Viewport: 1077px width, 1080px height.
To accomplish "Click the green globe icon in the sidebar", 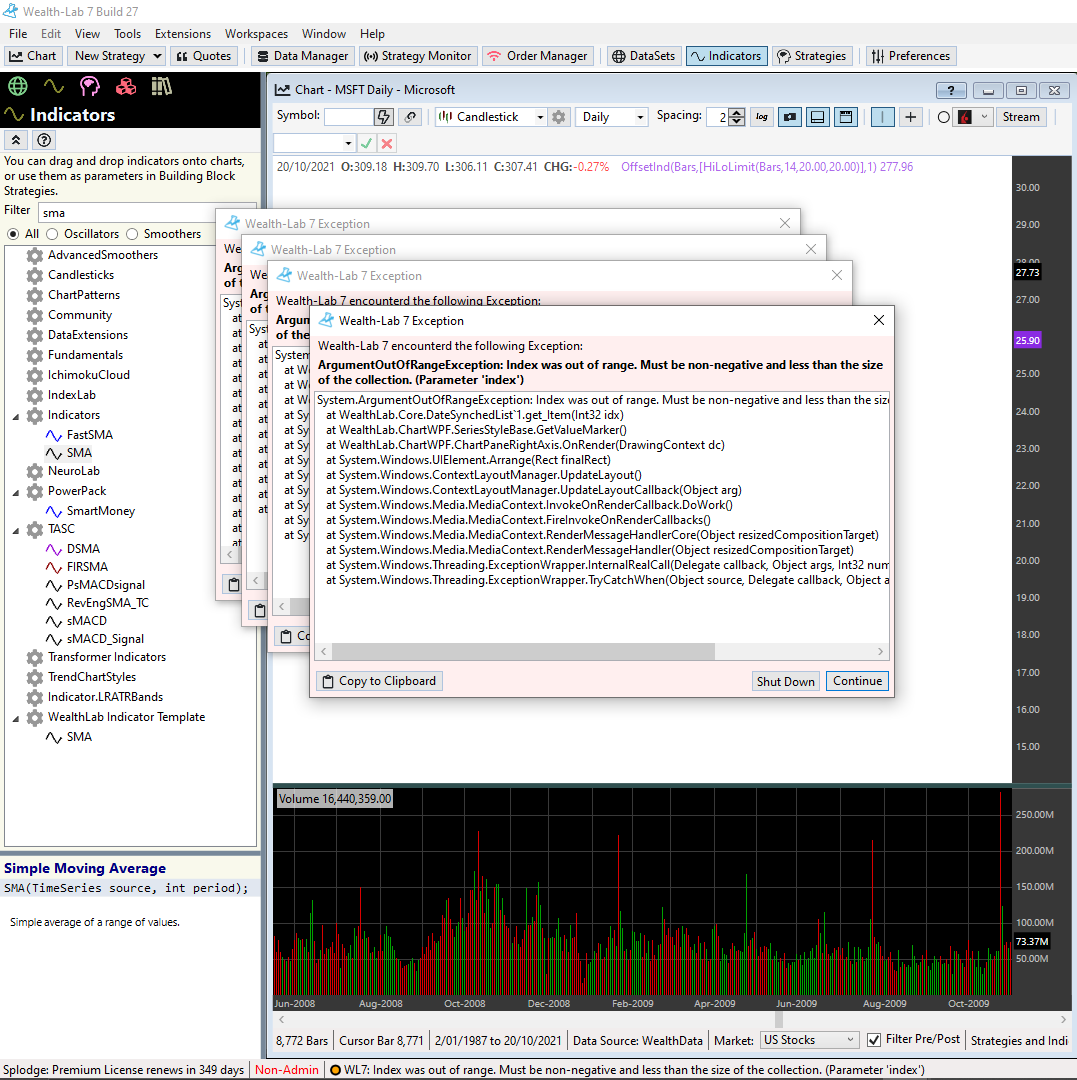I will [x=16, y=86].
